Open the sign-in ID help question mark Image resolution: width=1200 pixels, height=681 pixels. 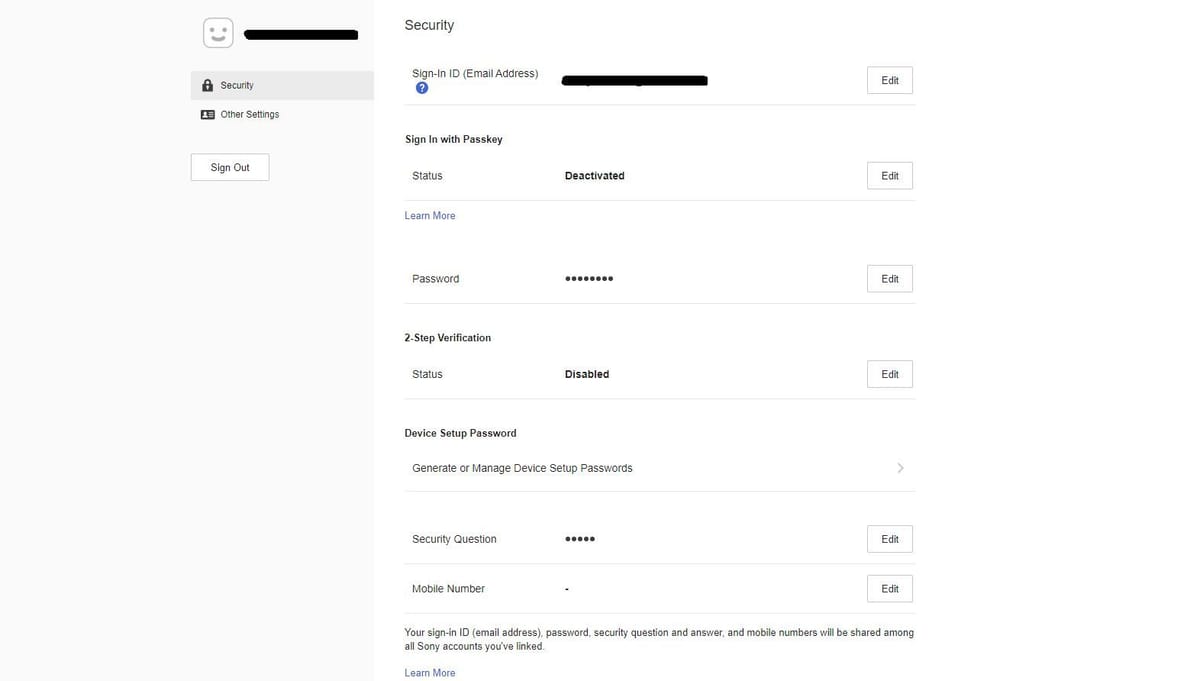coord(421,87)
